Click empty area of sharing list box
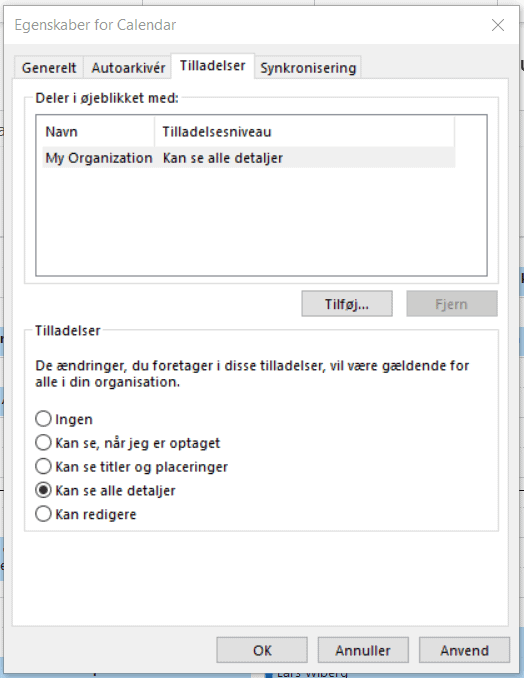Viewport: 524px width, 678px height. (x=261, y=221)
